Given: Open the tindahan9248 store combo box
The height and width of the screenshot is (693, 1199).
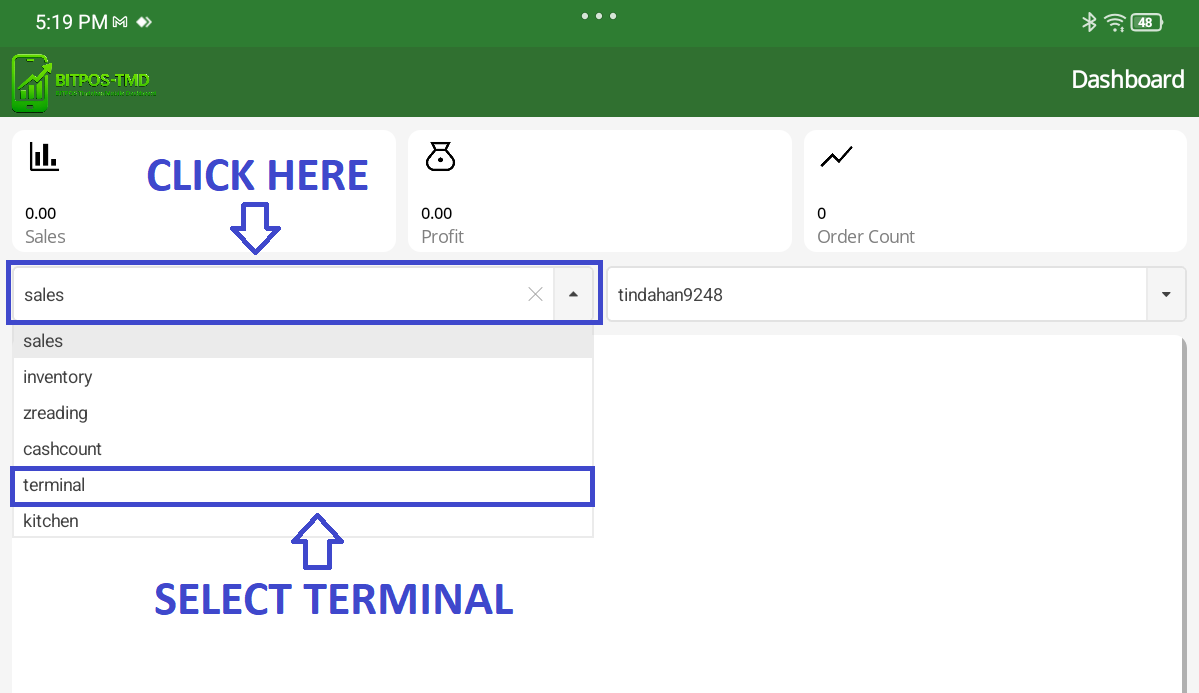Looking at the screenshot, I should click(878, 294).
